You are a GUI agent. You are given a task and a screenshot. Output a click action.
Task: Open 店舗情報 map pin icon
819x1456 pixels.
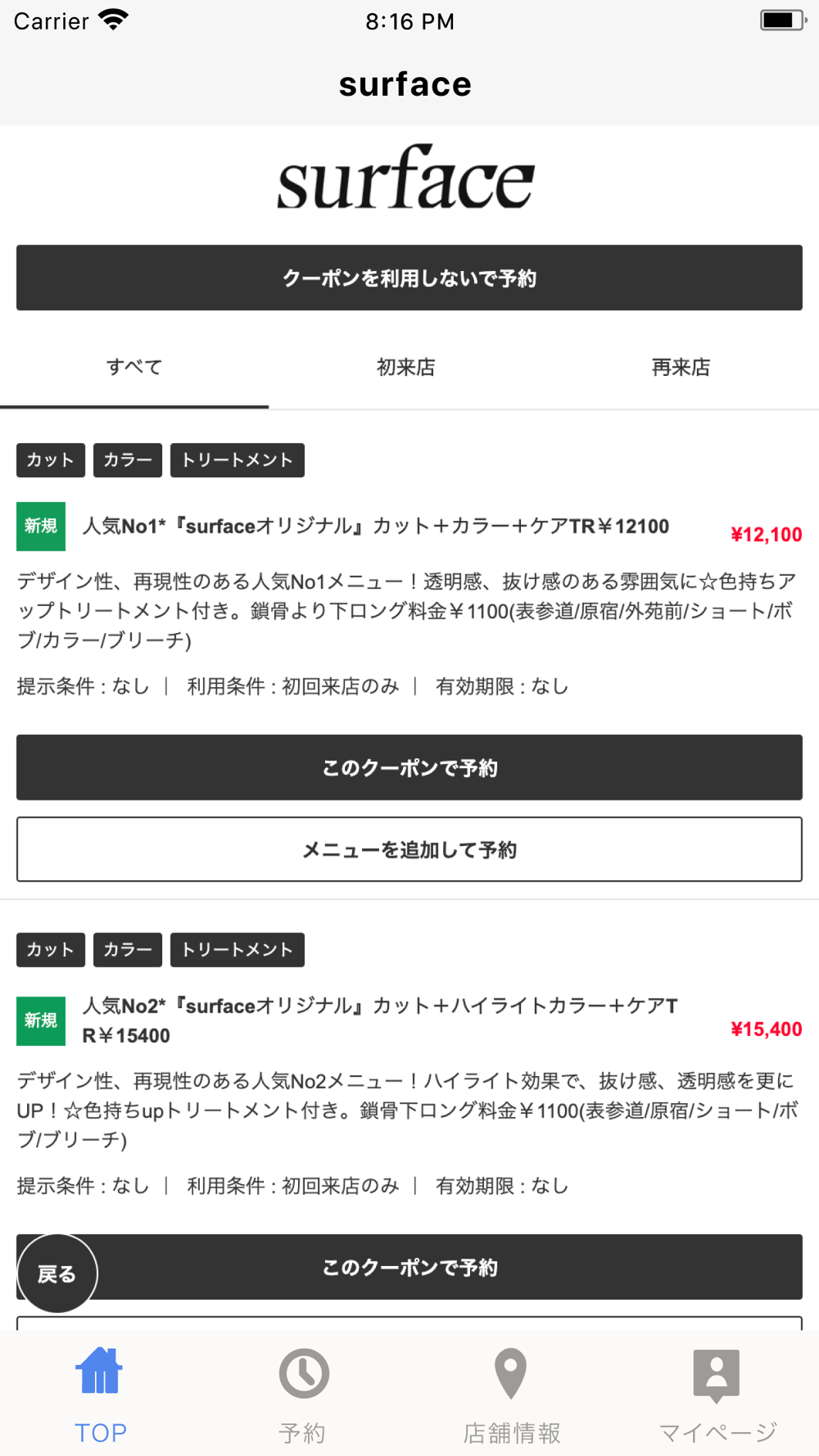[510, 1372]
